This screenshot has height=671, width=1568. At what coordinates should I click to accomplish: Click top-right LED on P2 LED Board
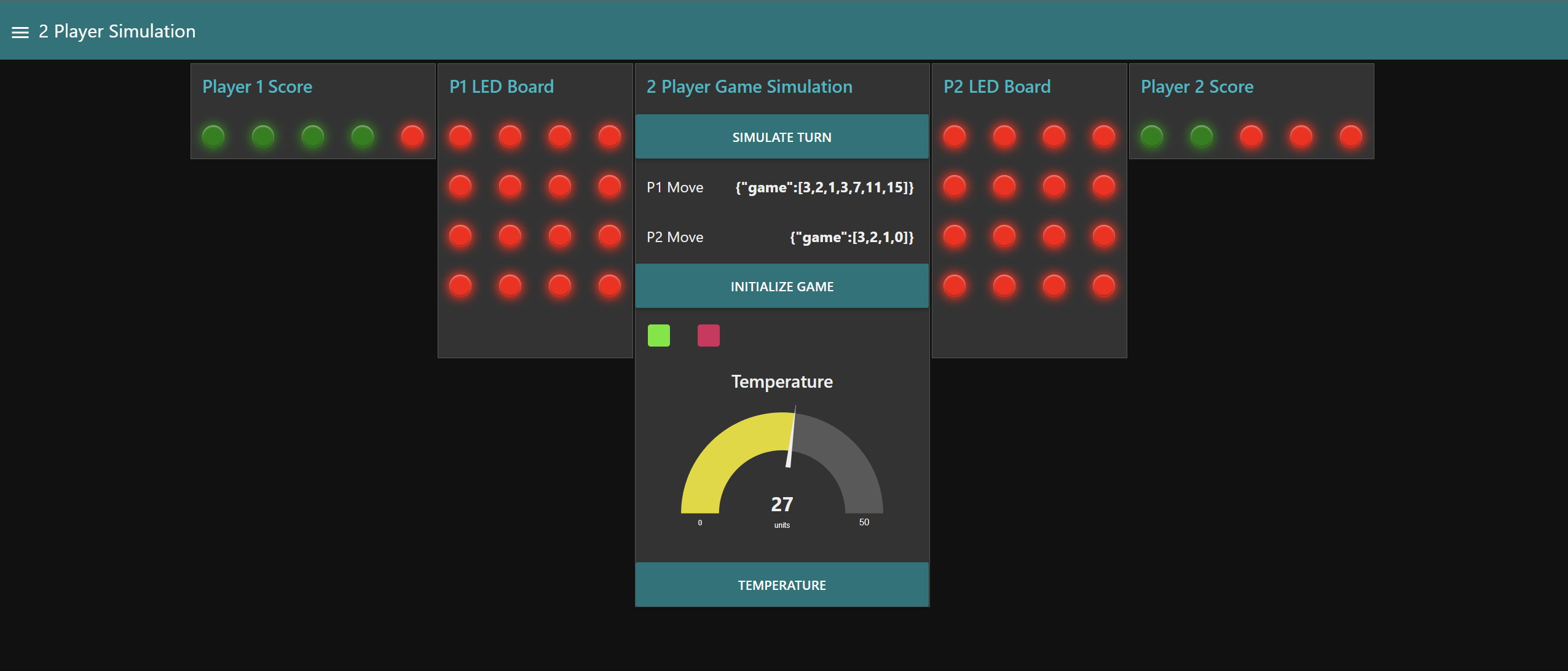1103,136
